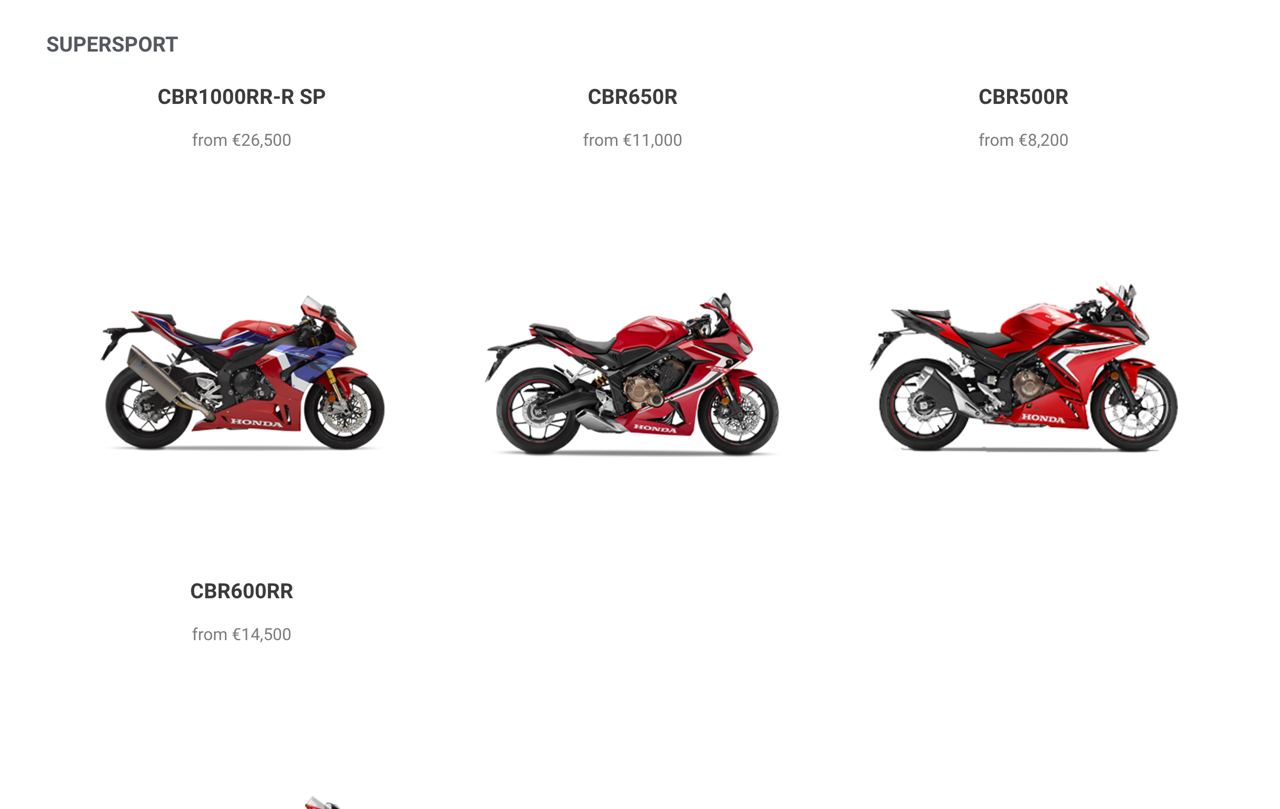
Task: Select the from €11,000 price text
Action: pyautogui.click(x=632, y=140)
